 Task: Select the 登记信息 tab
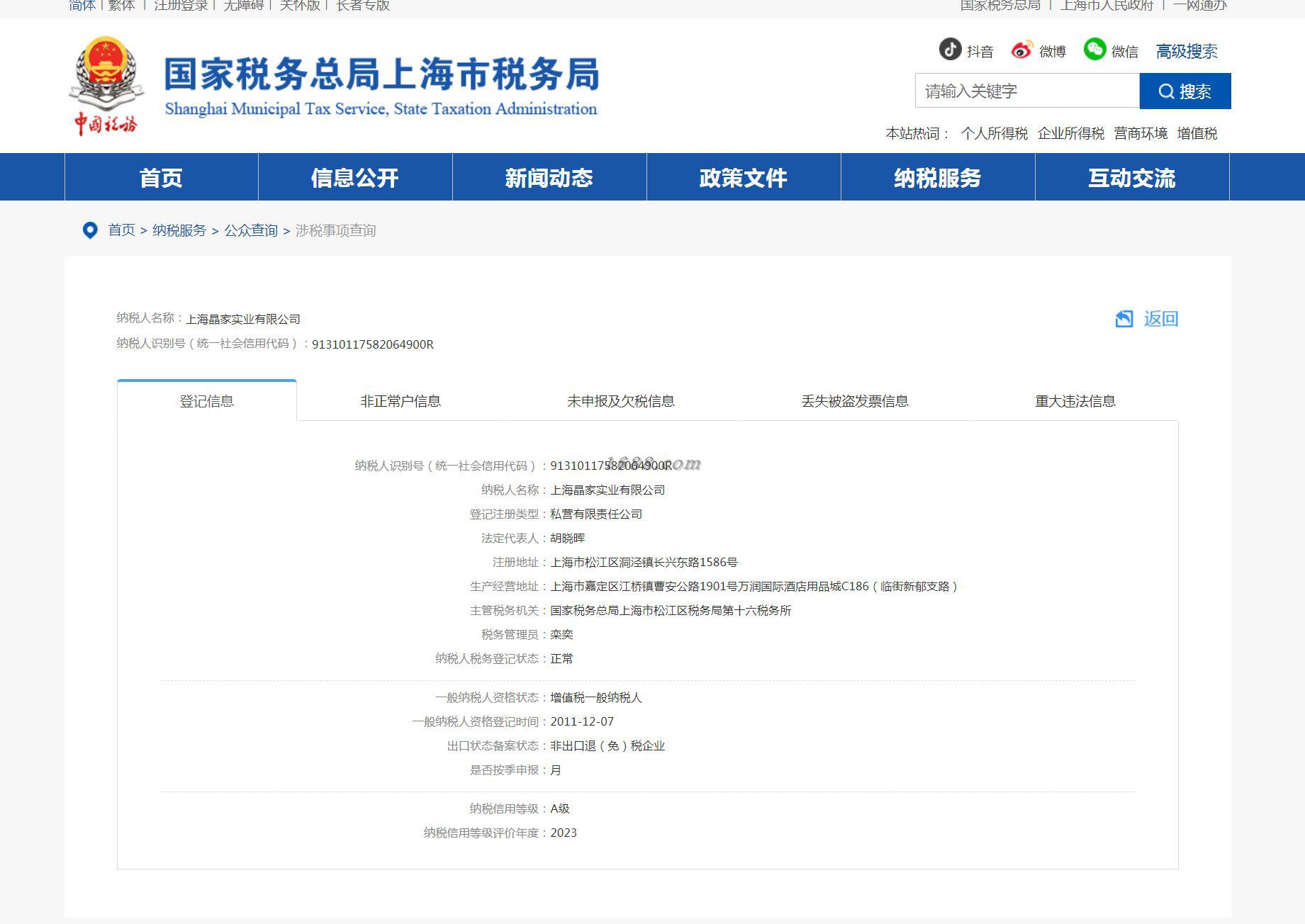point(206,401)
